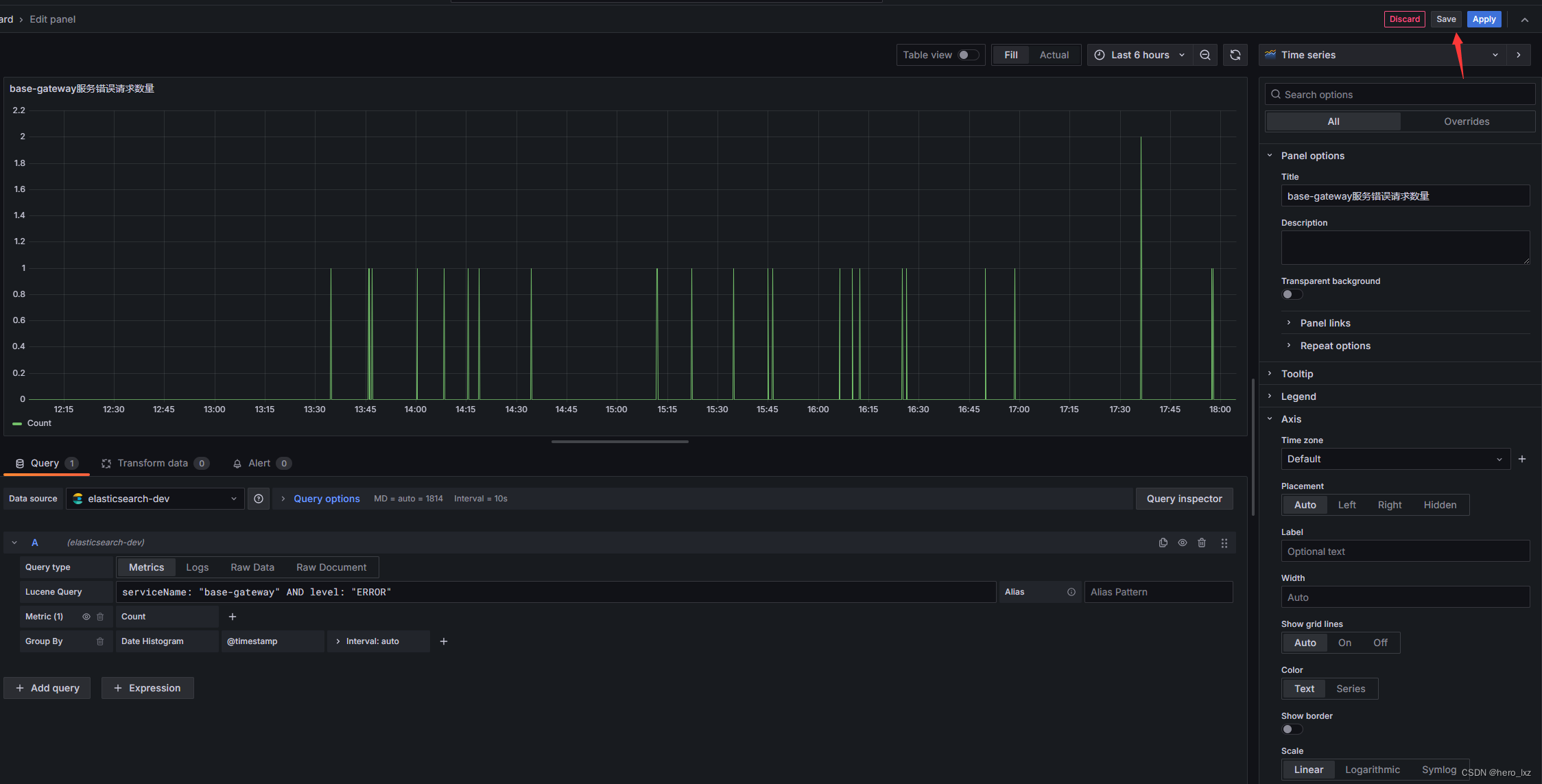Expand the Tooltip section
The width and height of the screenshot is (1542, 784).
(1298, 374)
